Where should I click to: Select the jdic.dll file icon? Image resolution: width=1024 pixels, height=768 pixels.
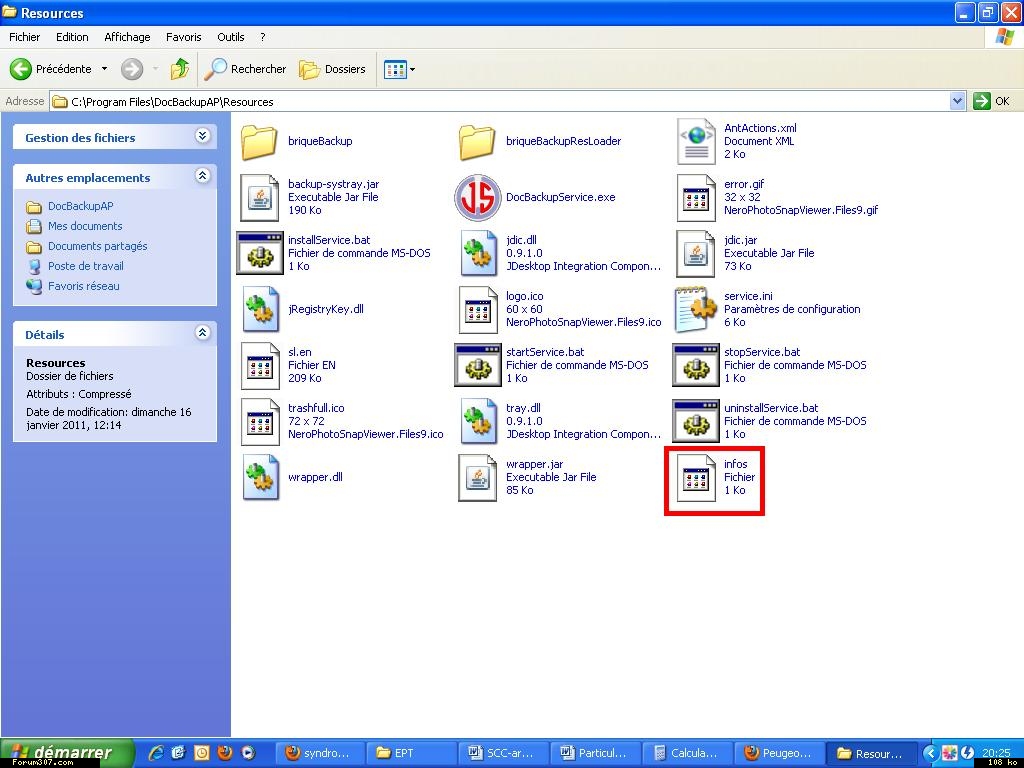478,253
